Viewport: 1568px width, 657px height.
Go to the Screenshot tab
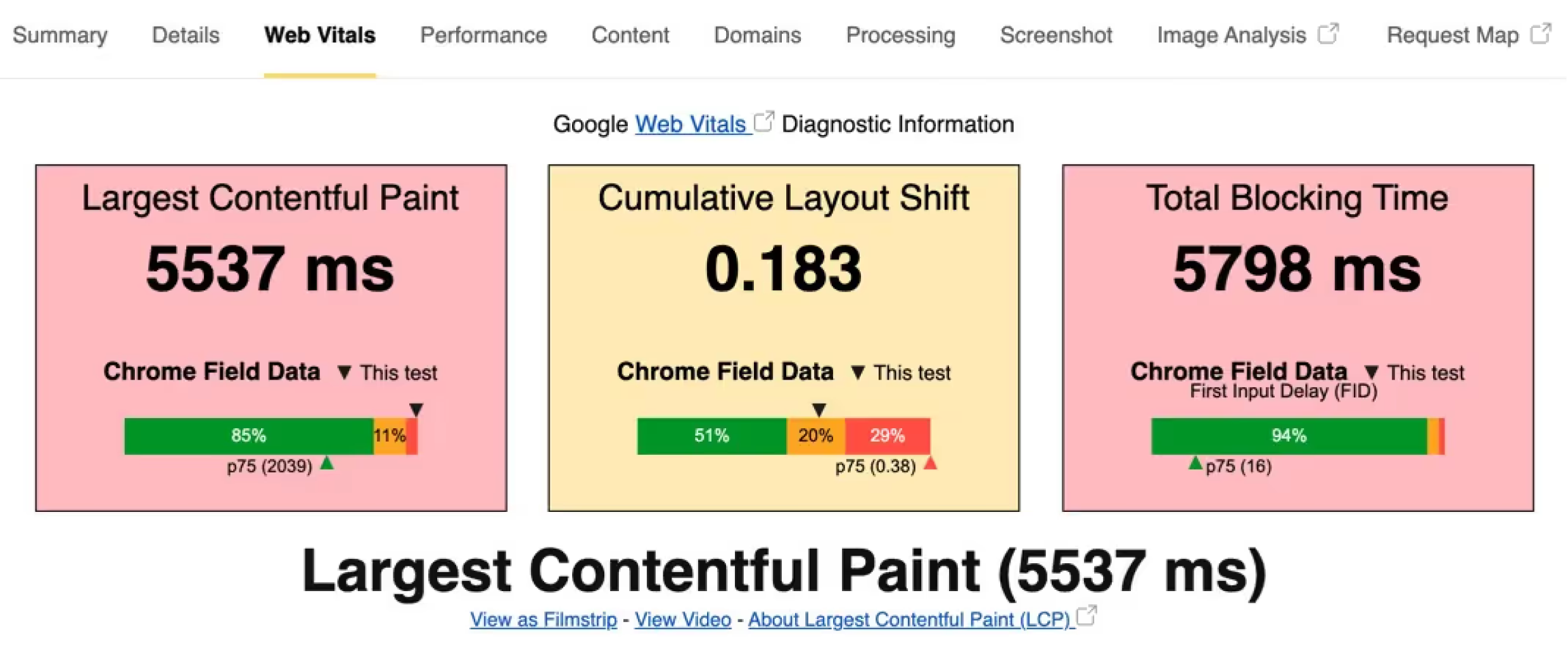[x=1056, y=35]
